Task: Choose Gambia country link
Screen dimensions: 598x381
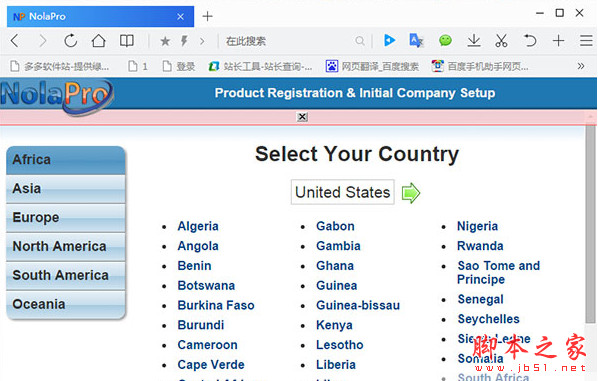Action: [x=338, y=246]
